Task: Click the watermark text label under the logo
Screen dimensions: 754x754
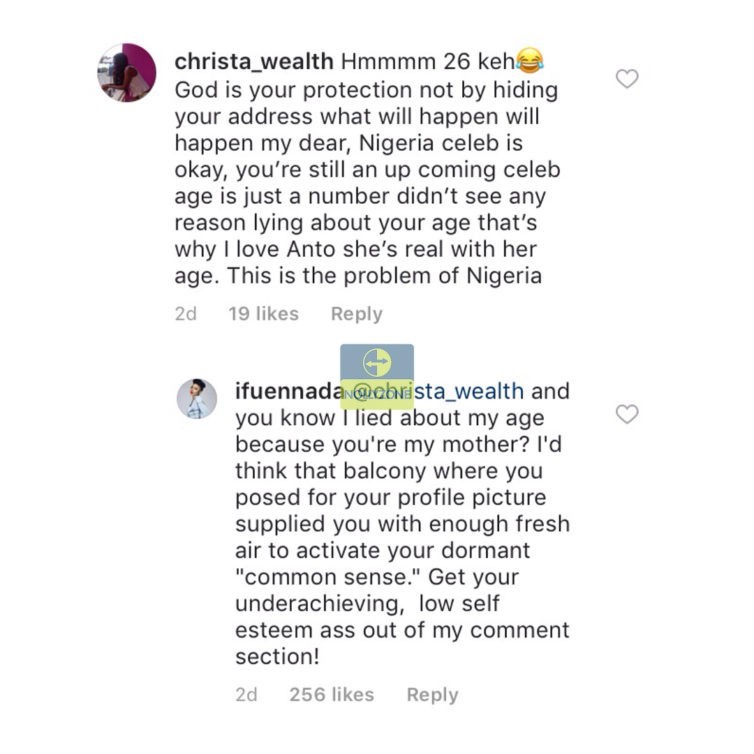Action: (x=377, y=394)
